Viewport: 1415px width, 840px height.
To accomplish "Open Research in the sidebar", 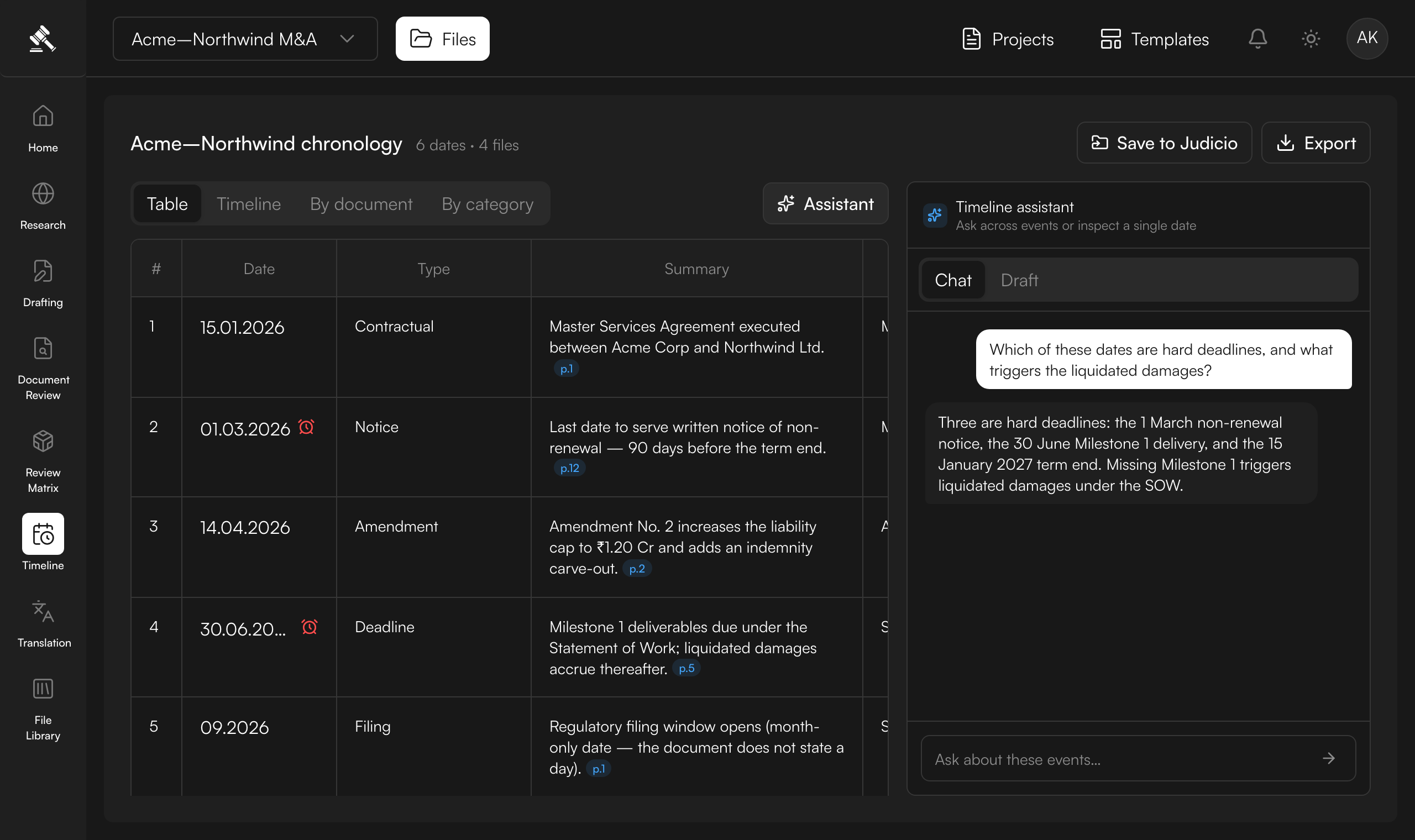I will [x=43, y=206].
